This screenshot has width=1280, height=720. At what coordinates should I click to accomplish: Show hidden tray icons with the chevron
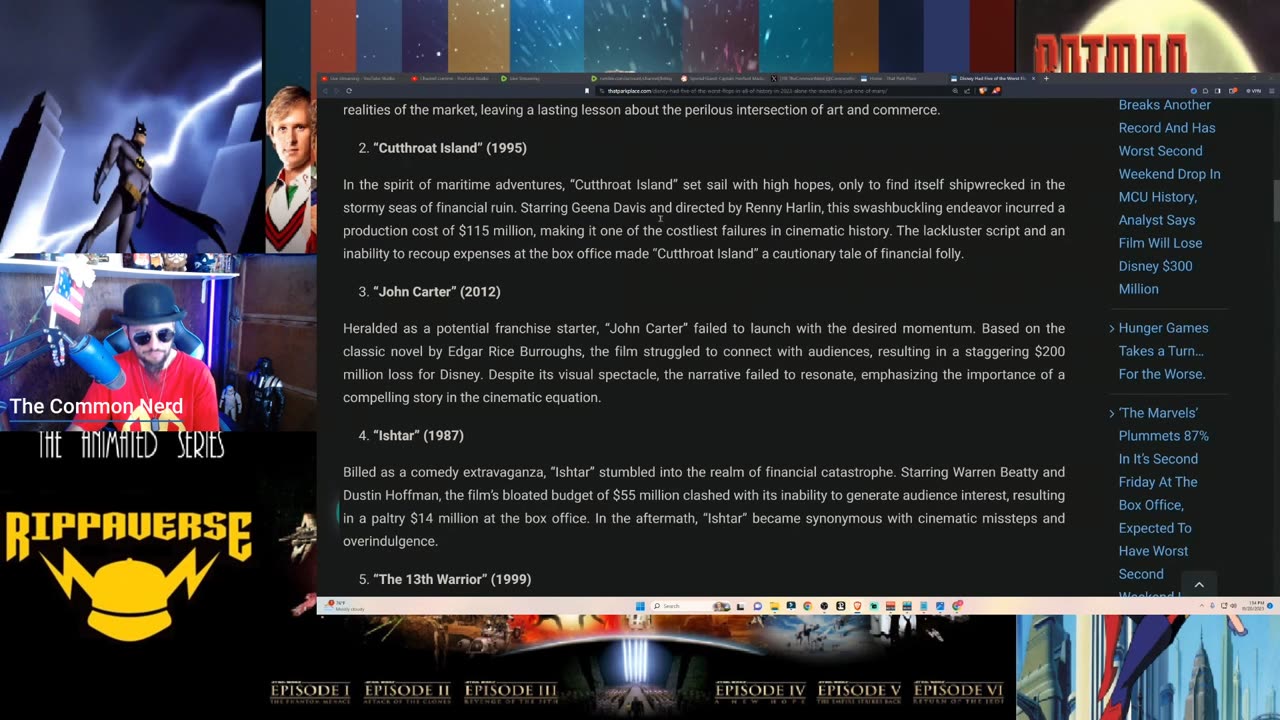coord(1202,606)
